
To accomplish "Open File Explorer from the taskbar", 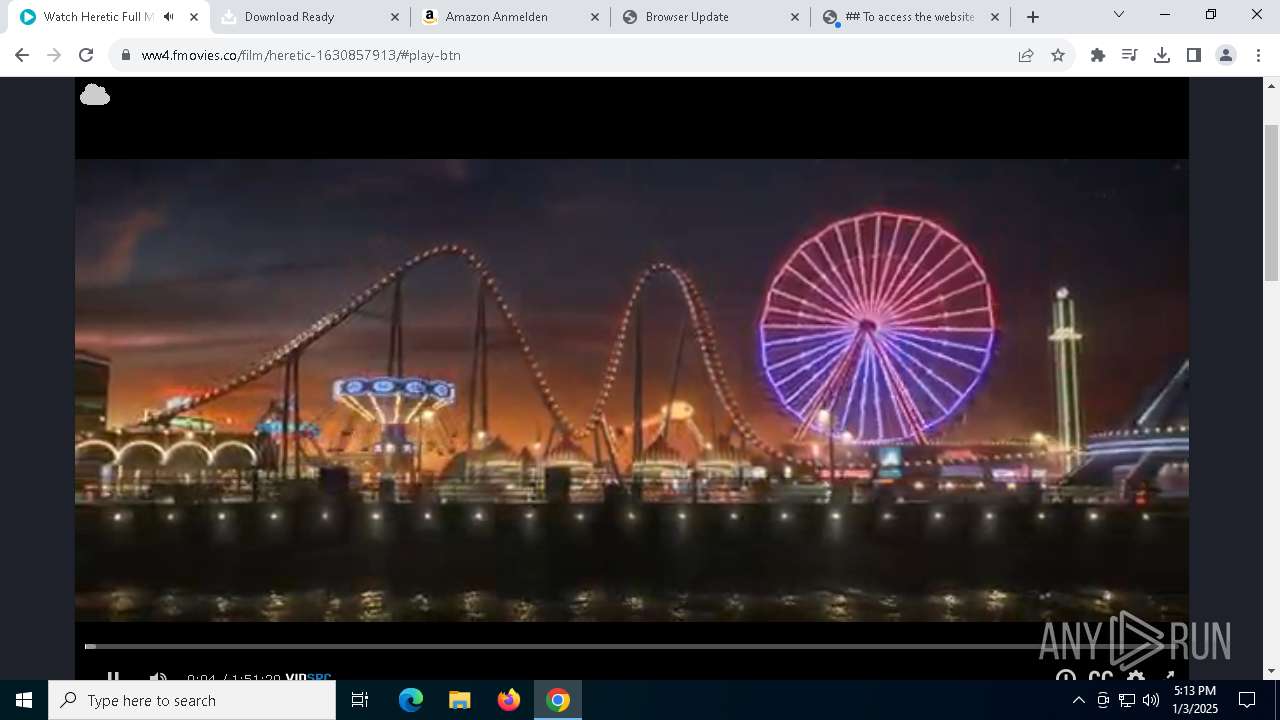I will coord(460,700).
